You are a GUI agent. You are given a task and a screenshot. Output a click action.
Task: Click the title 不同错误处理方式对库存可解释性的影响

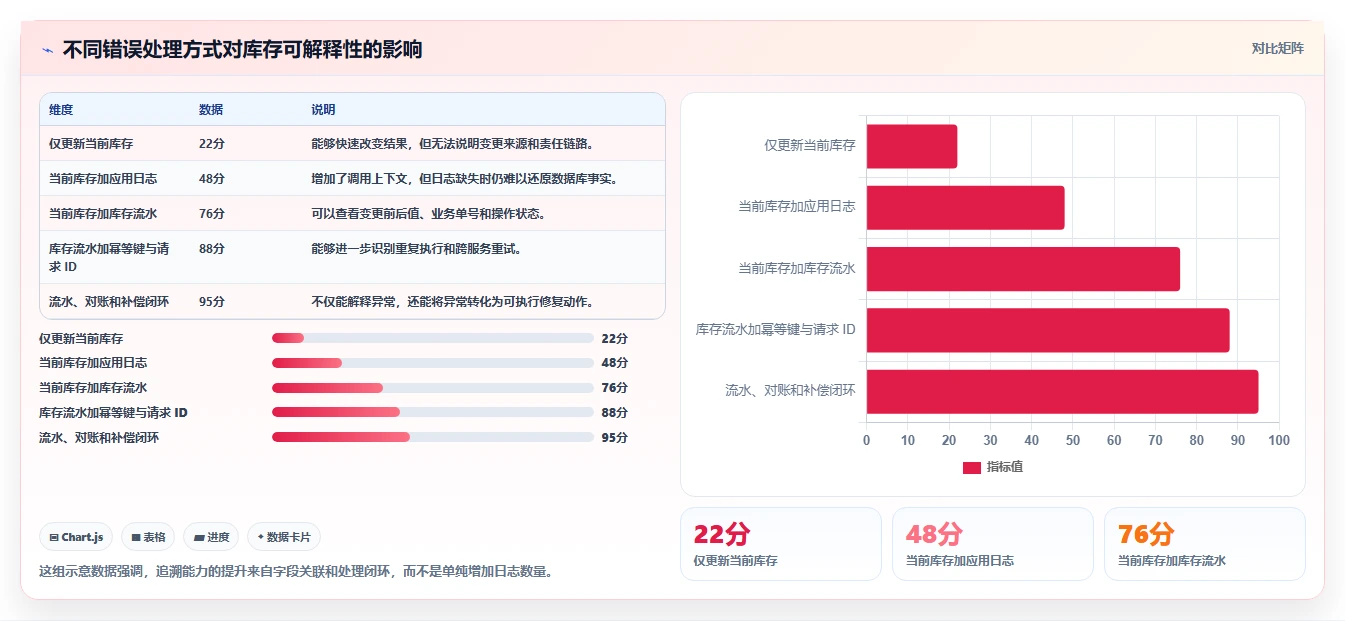click(x=243, y=49)
